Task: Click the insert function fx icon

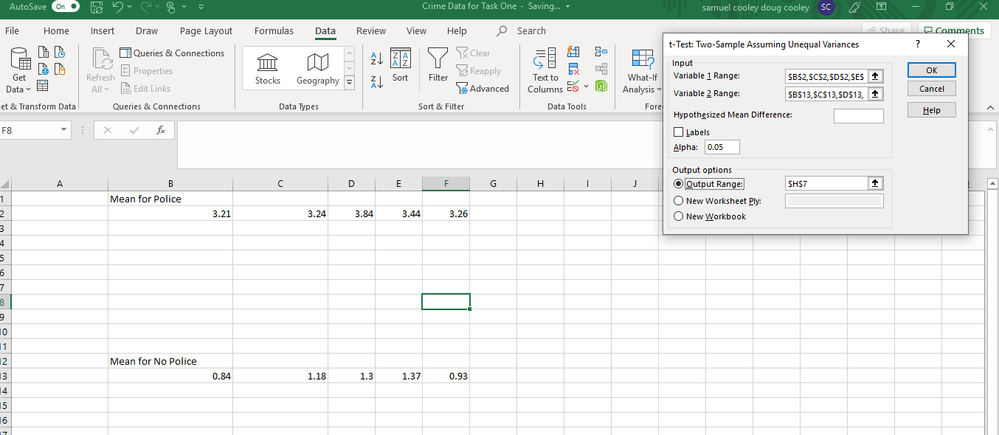Action: point(161,130)
